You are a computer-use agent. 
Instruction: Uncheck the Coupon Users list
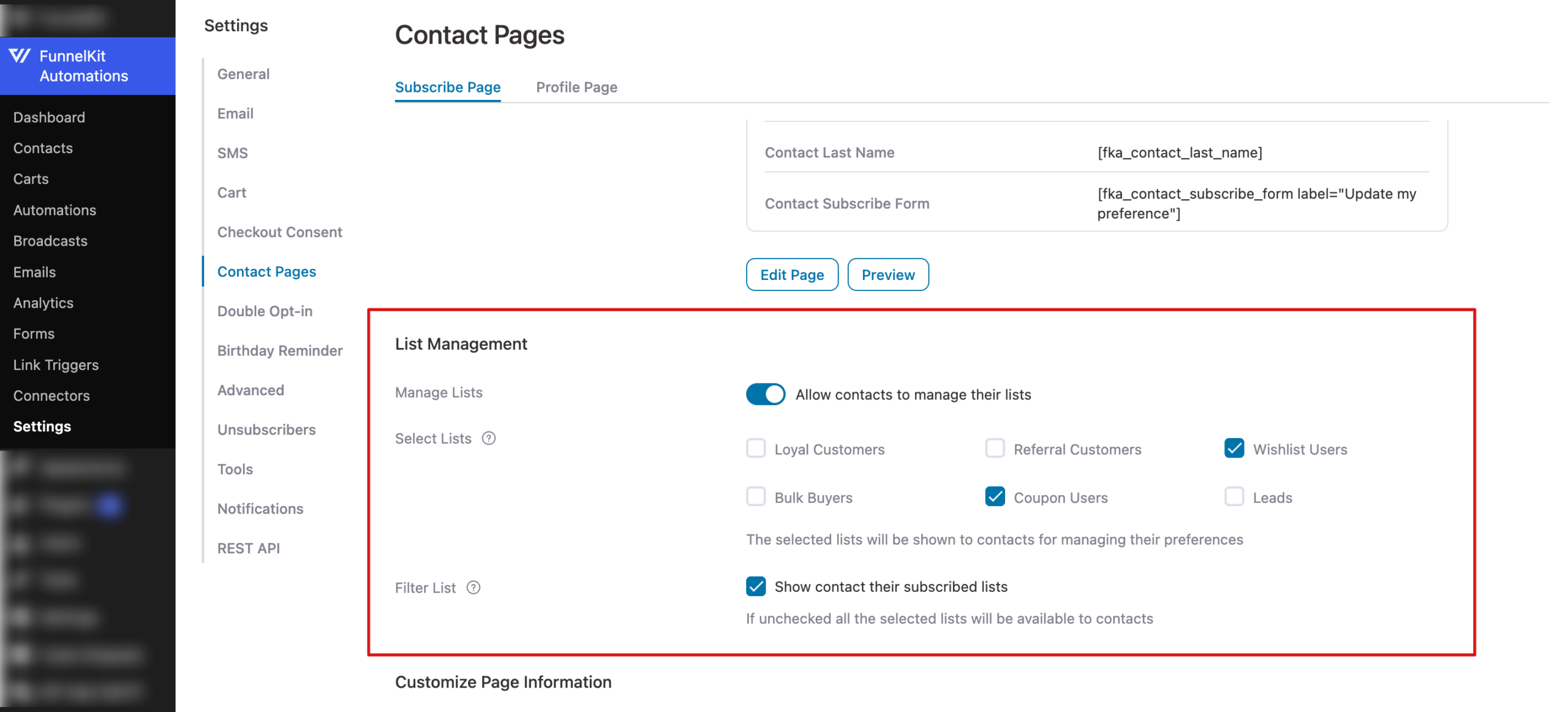coord(995,497)
